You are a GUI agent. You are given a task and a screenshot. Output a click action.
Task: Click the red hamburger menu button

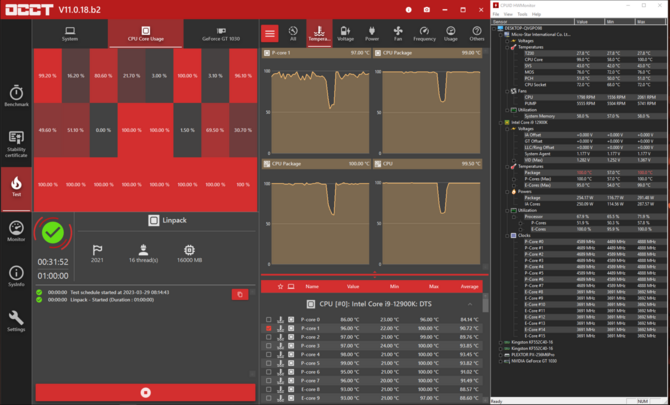coord(270,33)
